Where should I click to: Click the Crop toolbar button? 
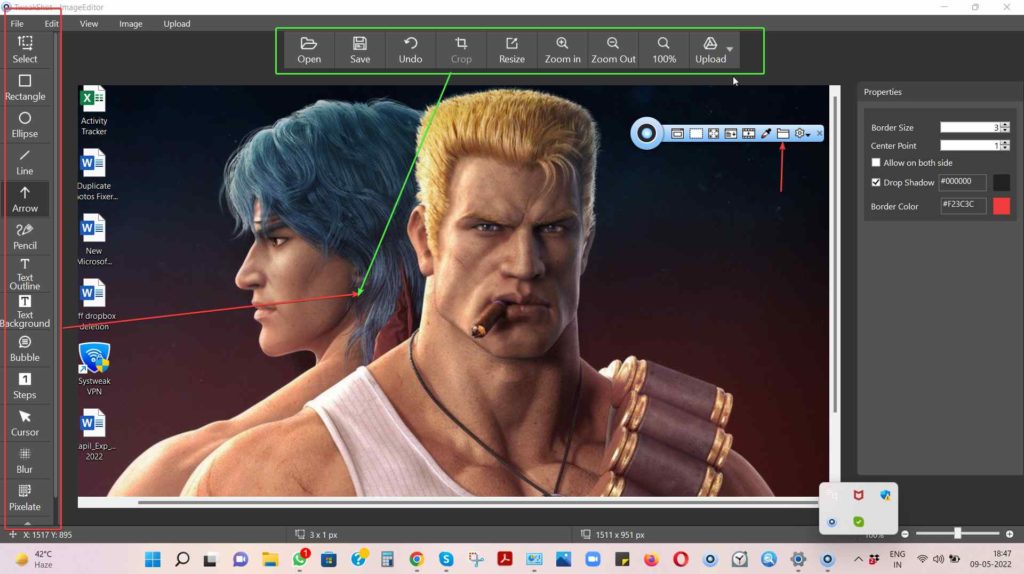(461, 50)
